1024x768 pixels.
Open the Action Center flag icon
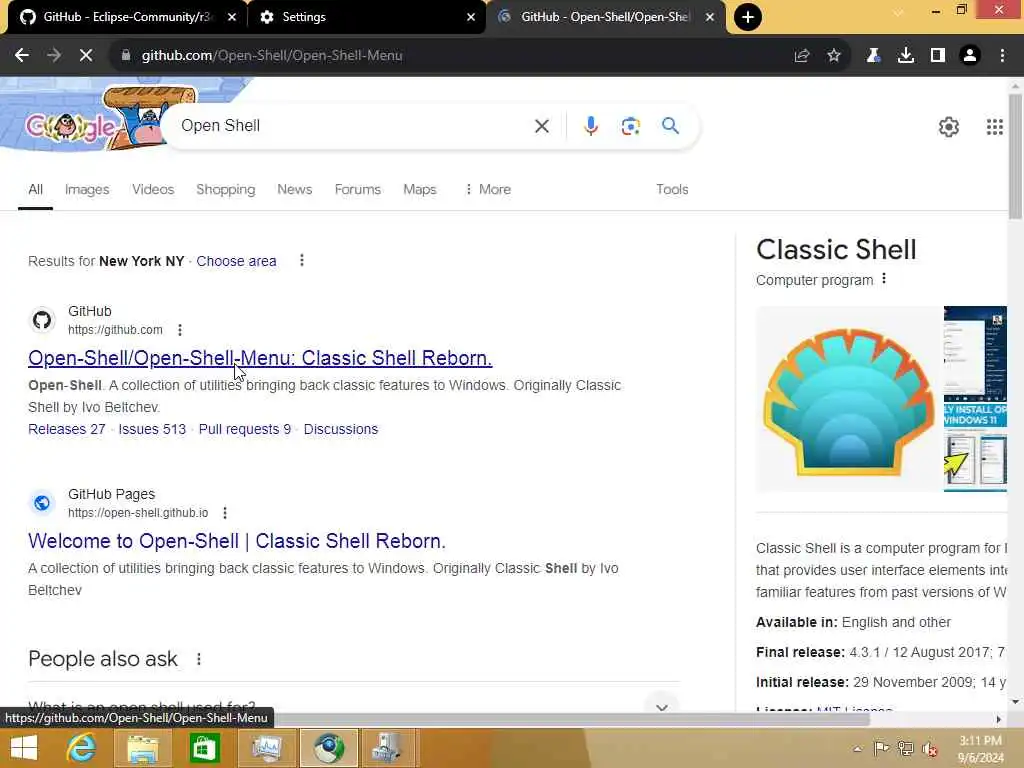(881, 749)
